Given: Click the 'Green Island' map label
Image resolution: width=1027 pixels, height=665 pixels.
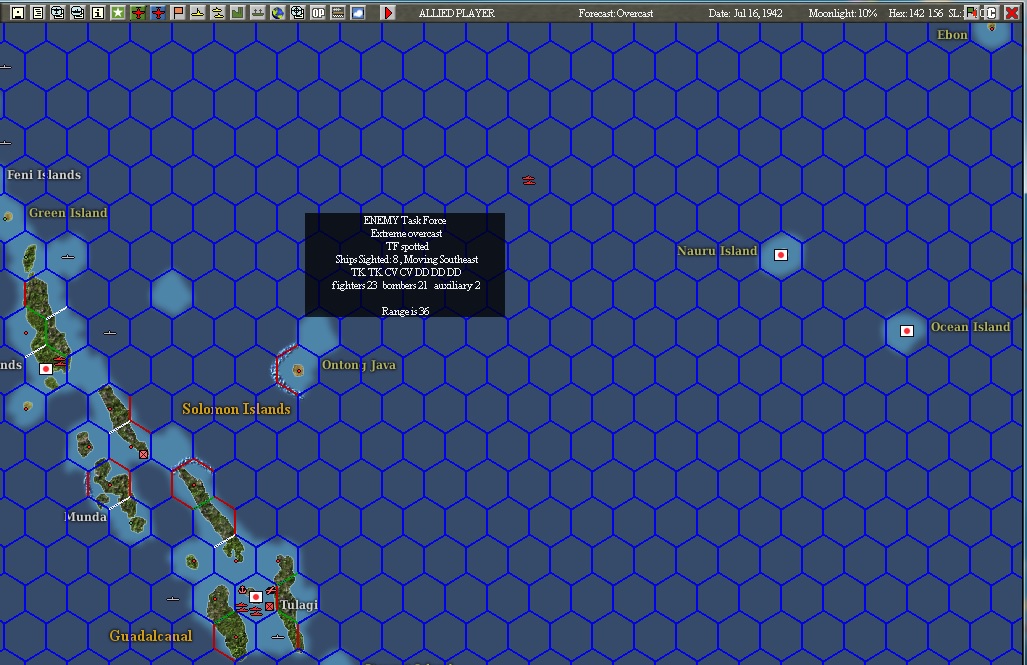Looking at the screenshot, I should (x=68, y=213).
